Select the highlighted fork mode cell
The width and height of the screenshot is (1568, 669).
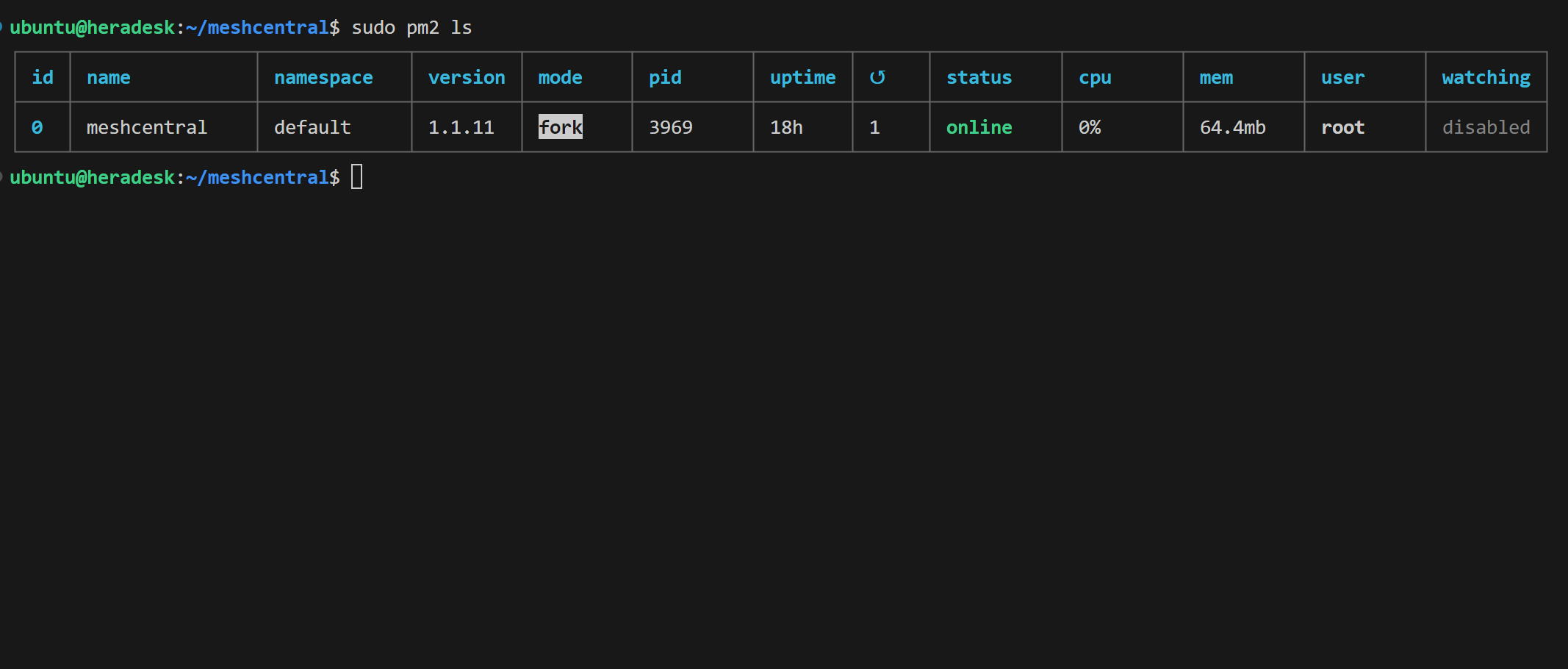point(561,126)
